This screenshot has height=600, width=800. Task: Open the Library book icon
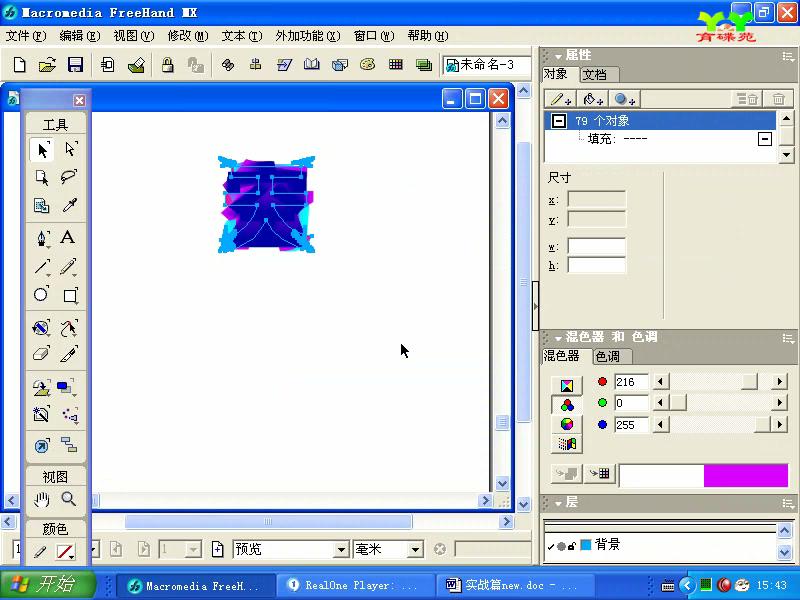point(311,64)
